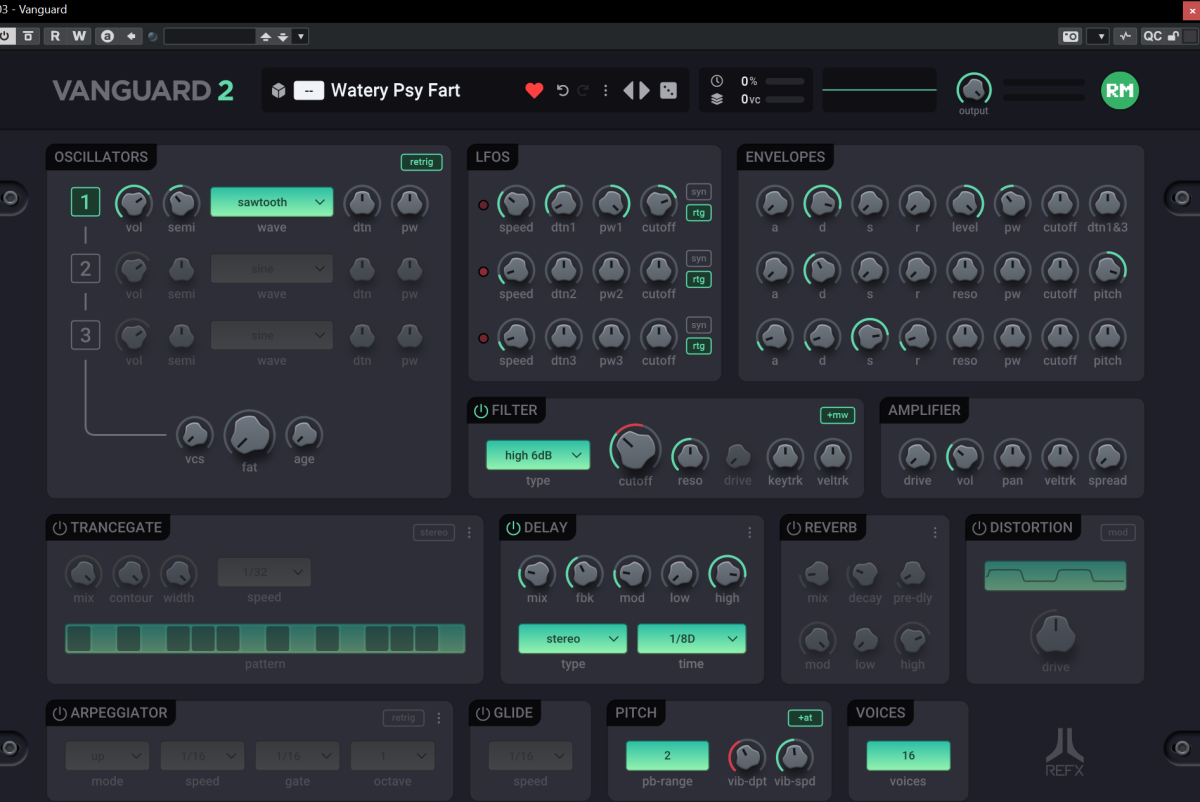This screenshot has width=1200, height=802.
Task: Click the arpeggiator retrig button
Action: [x=403, y=718]
